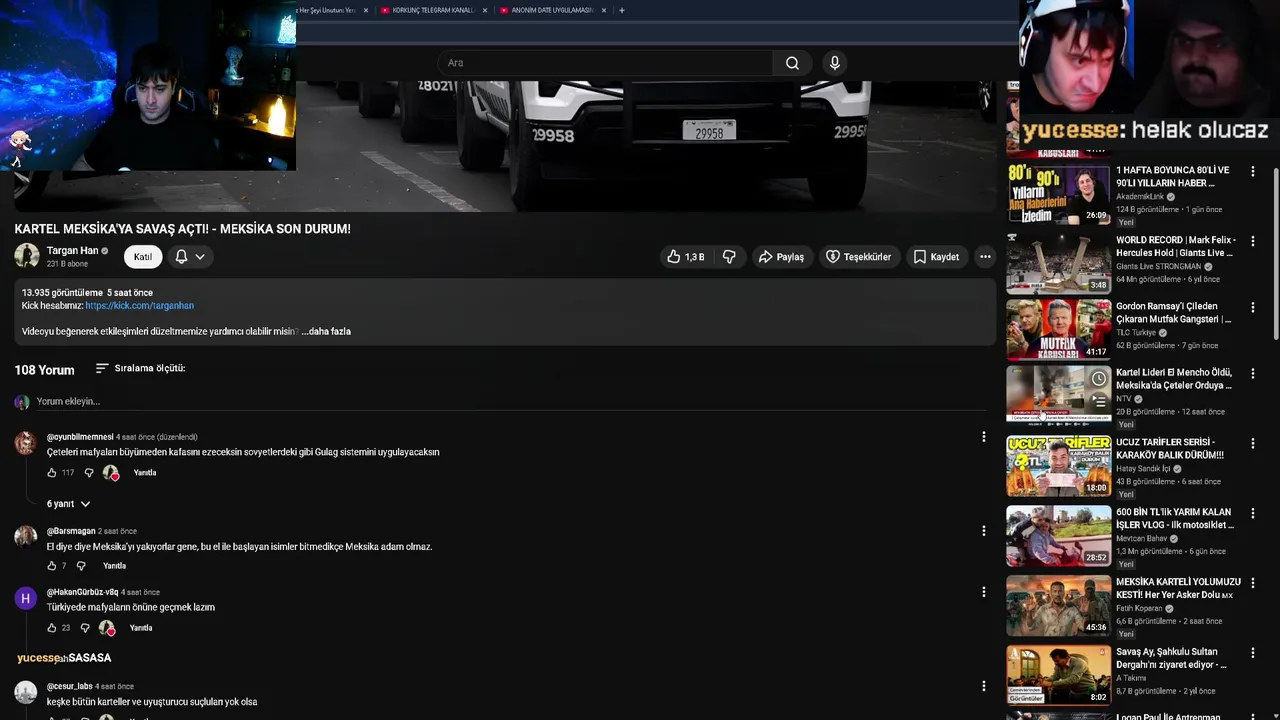Open options menu for @HakanGürbüz-v8q comment
The height and width of the screenshot is (720, 1280).
pyautogui.click(x=983, y=592)
